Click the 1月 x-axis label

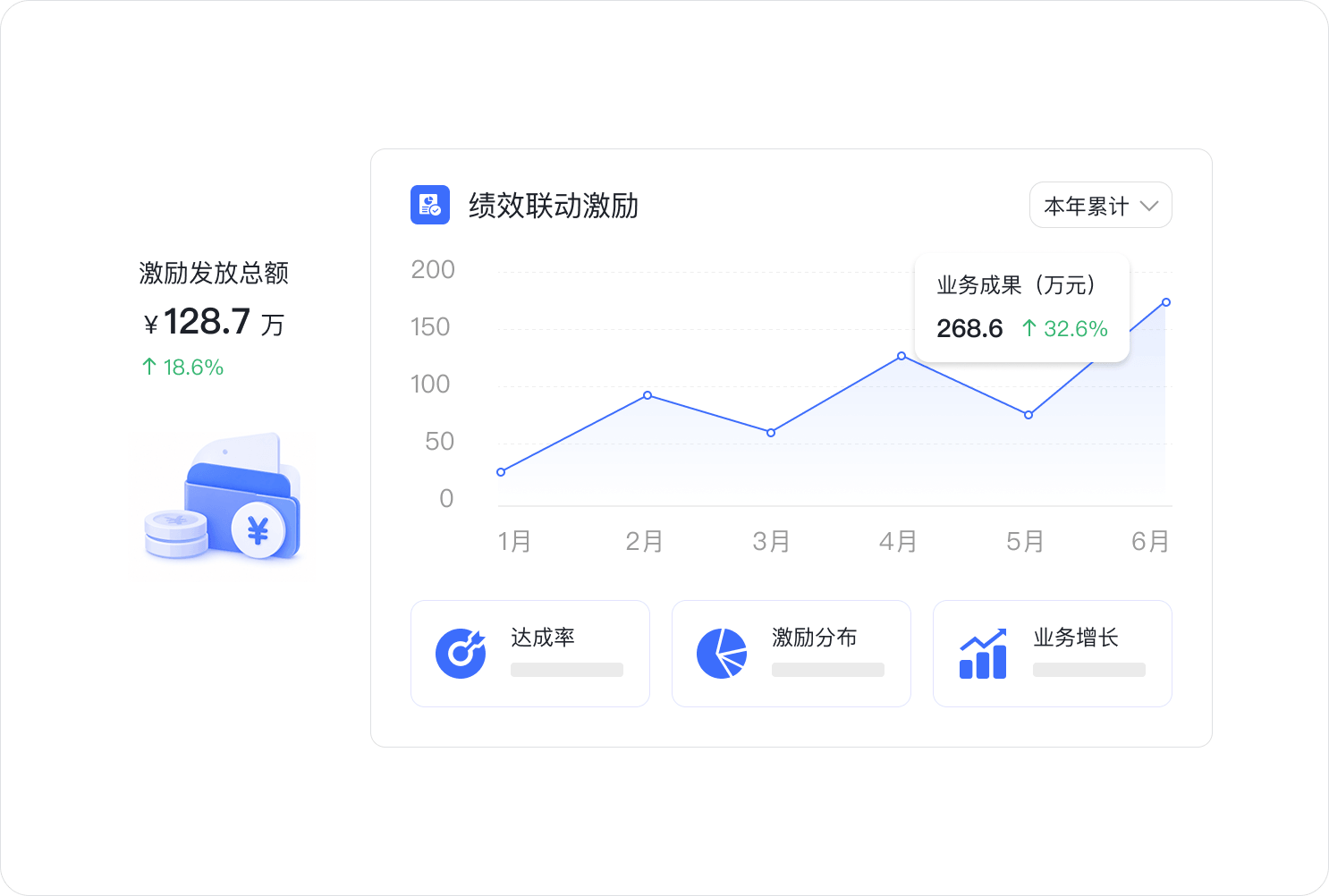515,541
